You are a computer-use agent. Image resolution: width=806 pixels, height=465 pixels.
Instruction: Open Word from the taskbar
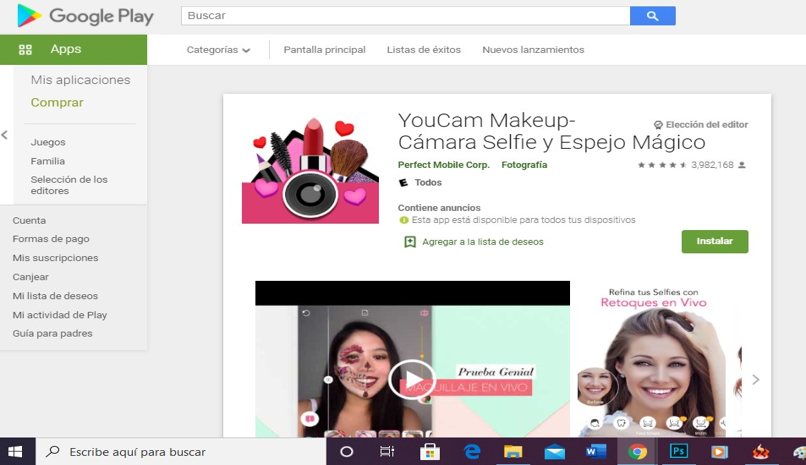click(x=596, y=452)
